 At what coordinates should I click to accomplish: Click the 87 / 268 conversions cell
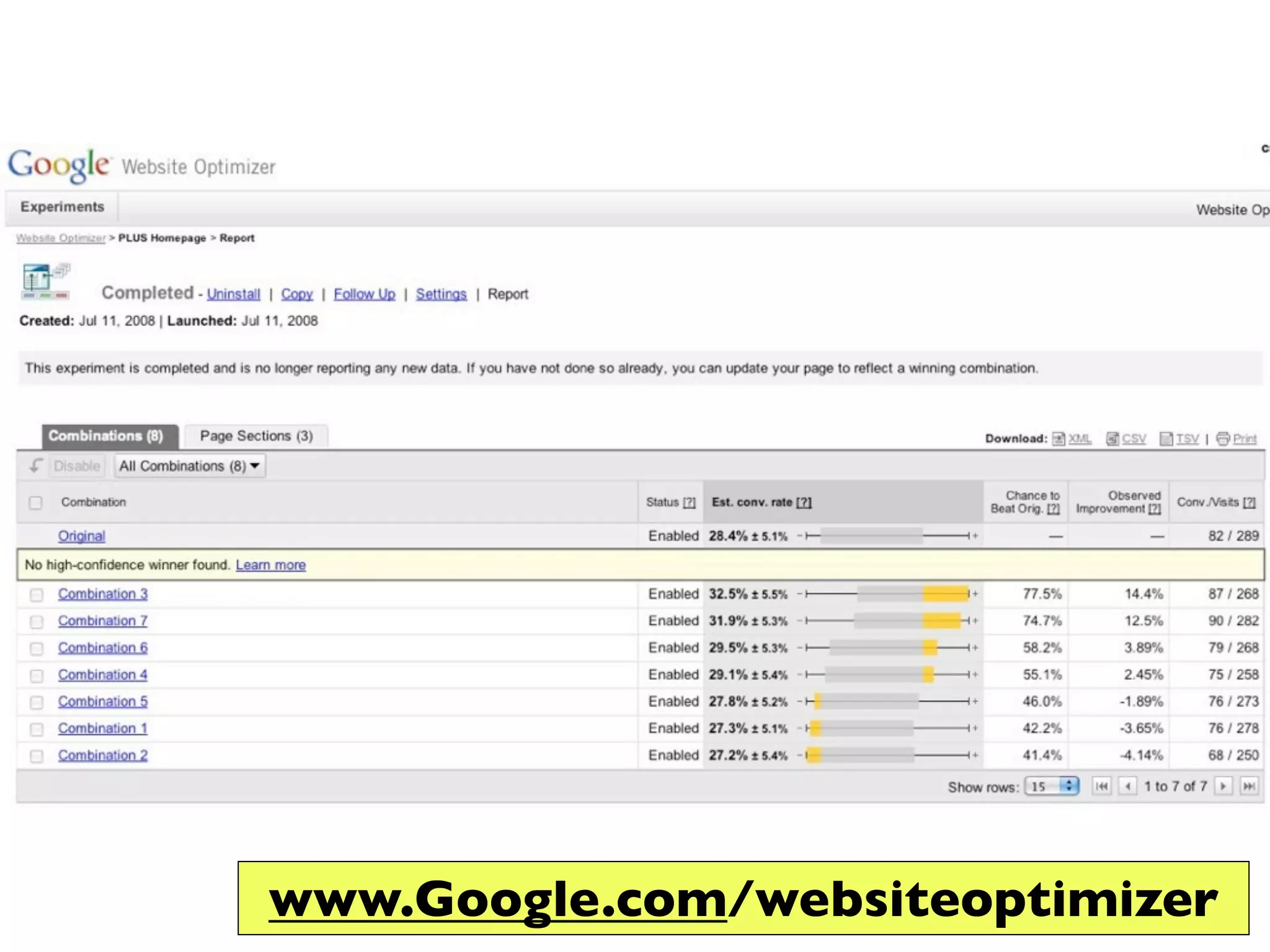(1233, 594)
